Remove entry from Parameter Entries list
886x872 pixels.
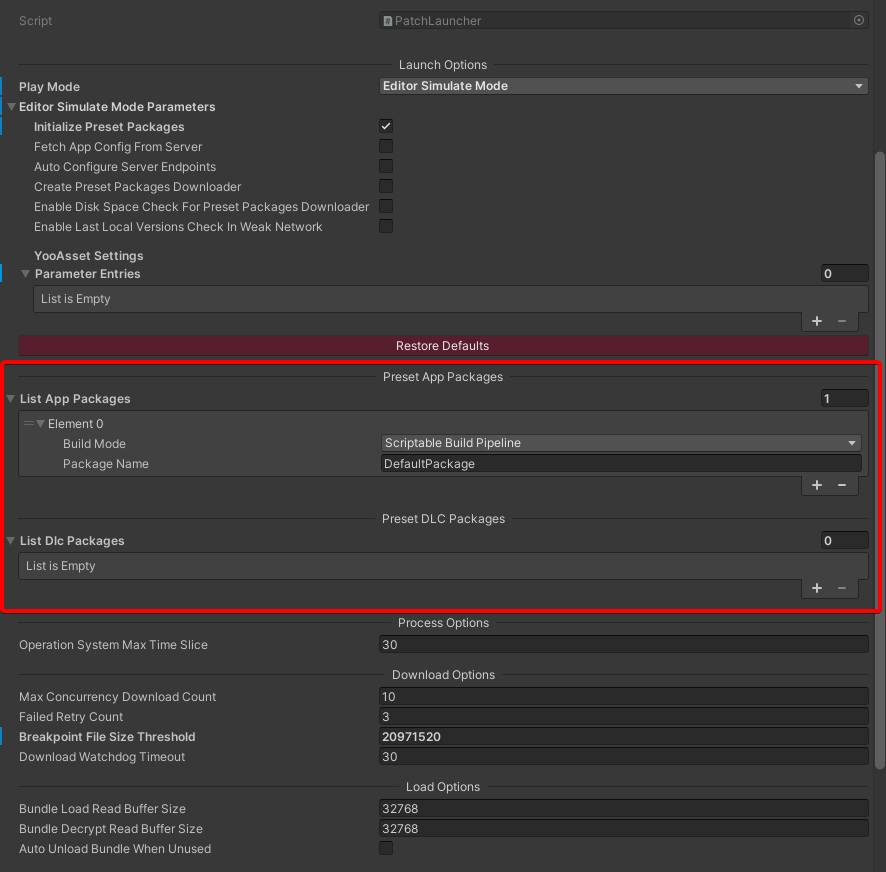tap(841, 321)
